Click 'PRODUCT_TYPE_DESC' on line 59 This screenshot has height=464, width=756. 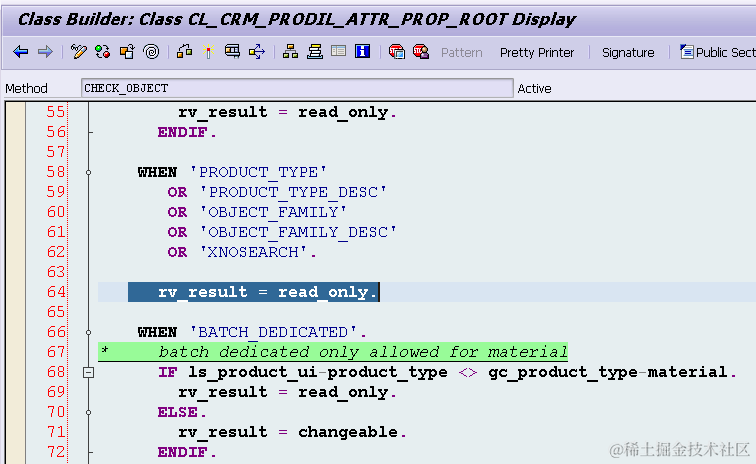(293, 192)
